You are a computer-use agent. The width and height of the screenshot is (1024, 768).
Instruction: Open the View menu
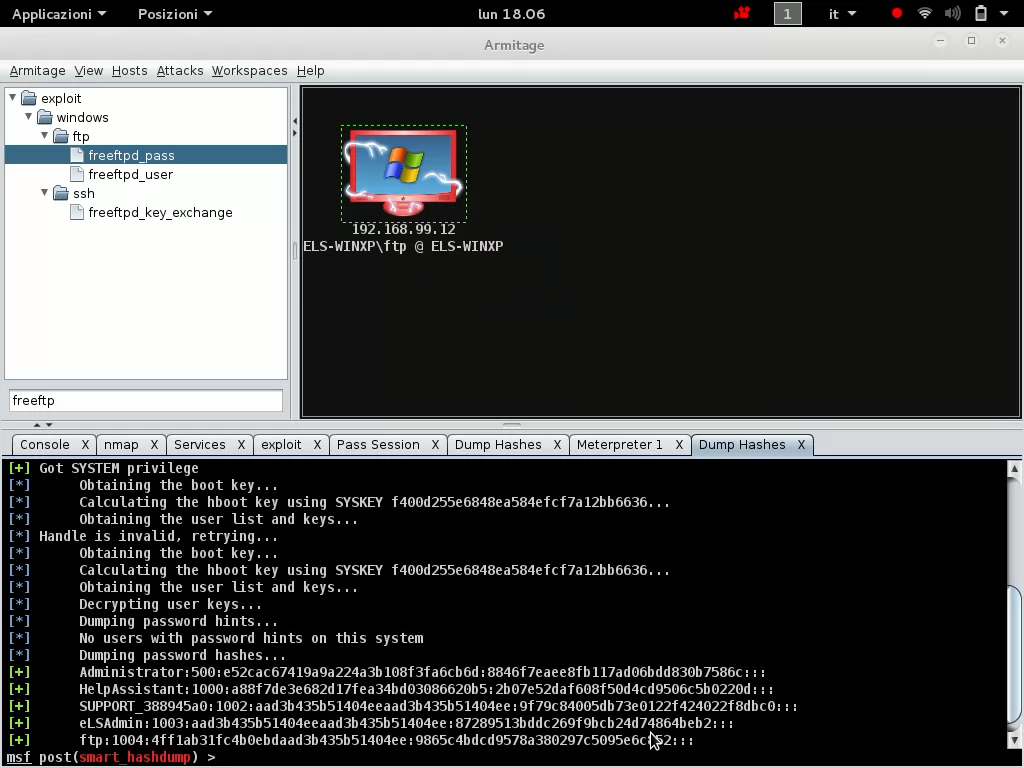pyautogui.click(x=88, y=71)
